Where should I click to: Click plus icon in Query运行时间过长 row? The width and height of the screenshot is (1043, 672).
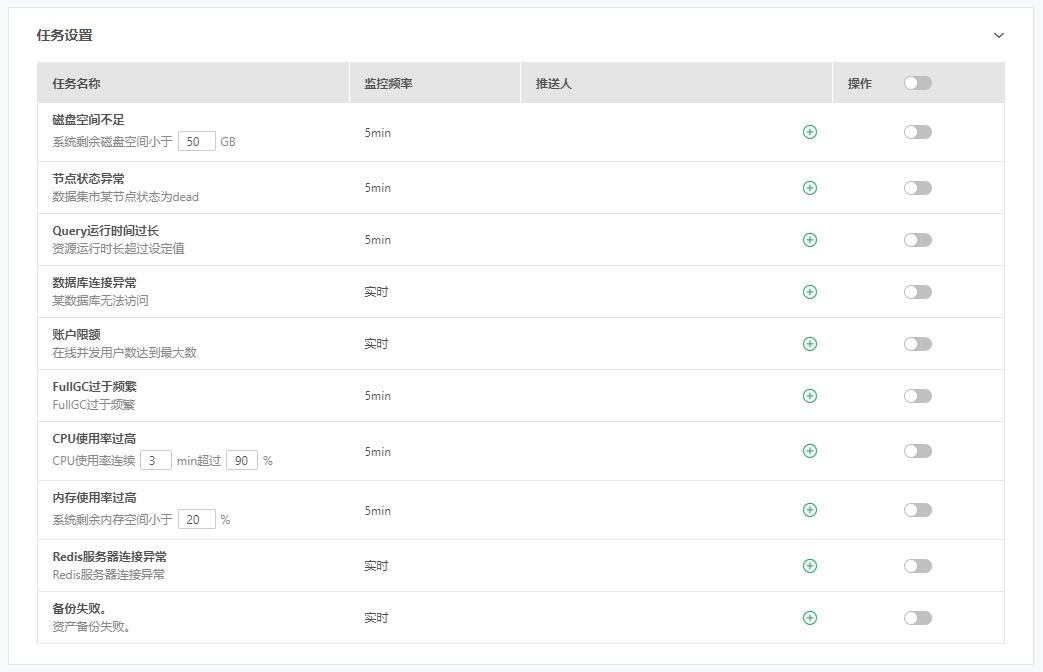coord(810,240)
